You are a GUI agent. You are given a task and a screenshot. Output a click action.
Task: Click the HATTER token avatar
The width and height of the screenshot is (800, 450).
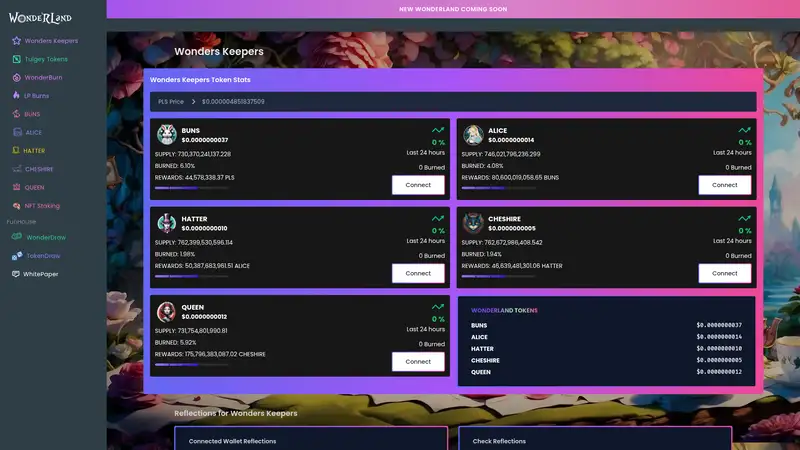[x=166, y=223]
